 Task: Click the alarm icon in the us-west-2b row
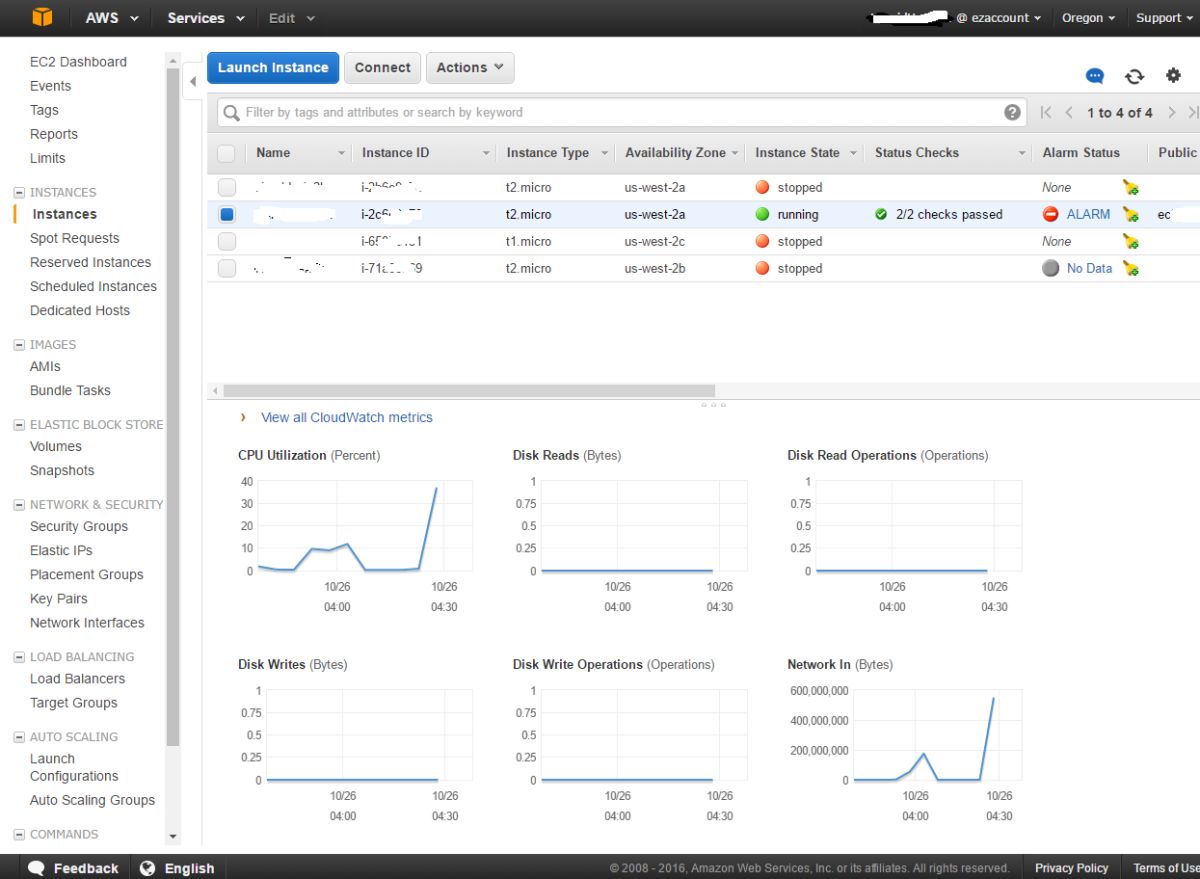pyautogui.click(x=1130, y=268)
